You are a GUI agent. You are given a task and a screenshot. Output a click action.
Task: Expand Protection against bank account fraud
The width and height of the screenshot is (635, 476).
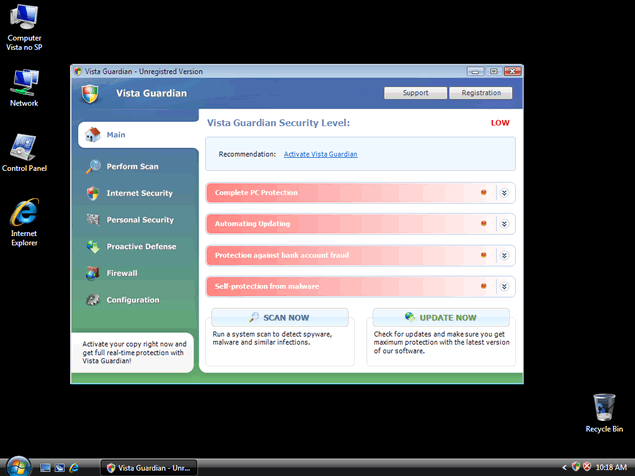505,255
